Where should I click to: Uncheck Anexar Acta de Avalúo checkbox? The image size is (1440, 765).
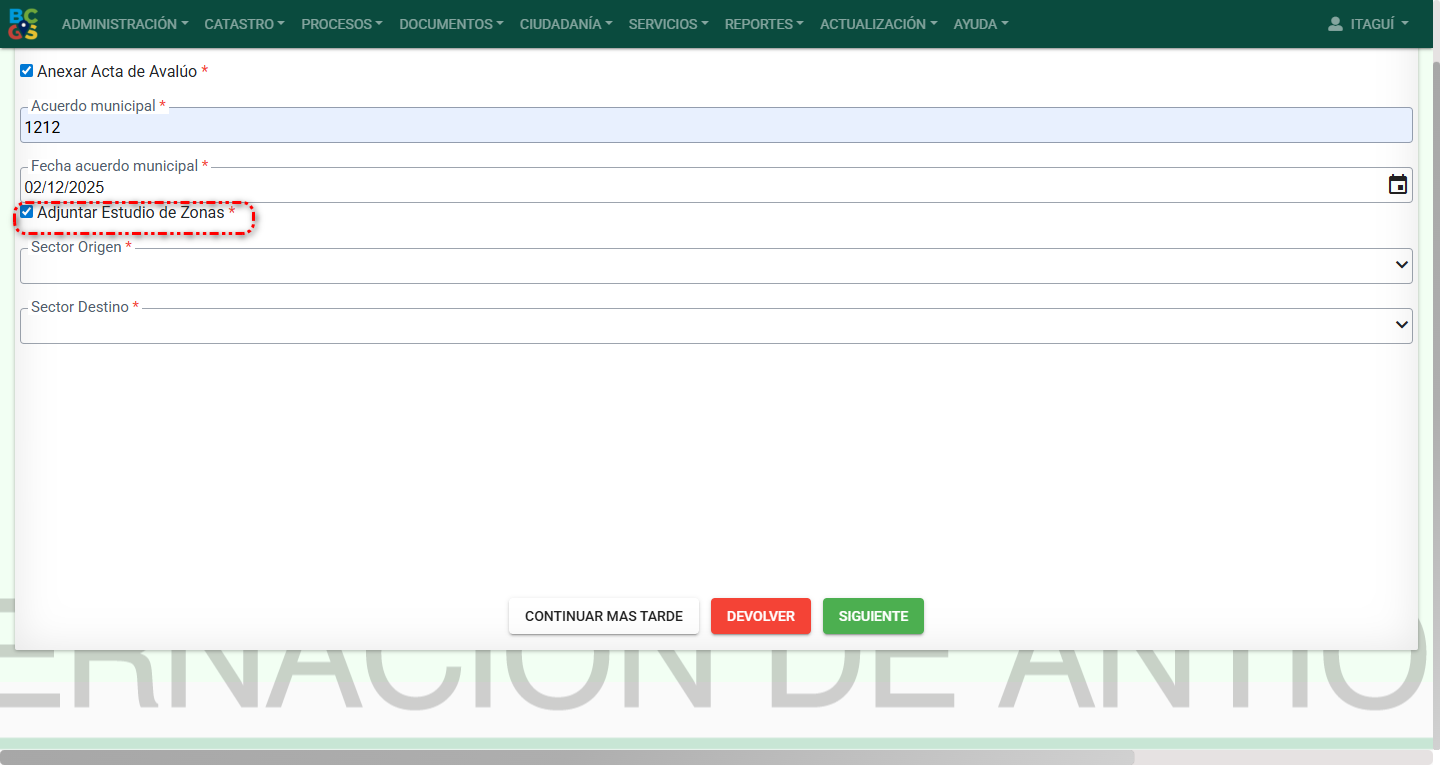tap(27, 71)
